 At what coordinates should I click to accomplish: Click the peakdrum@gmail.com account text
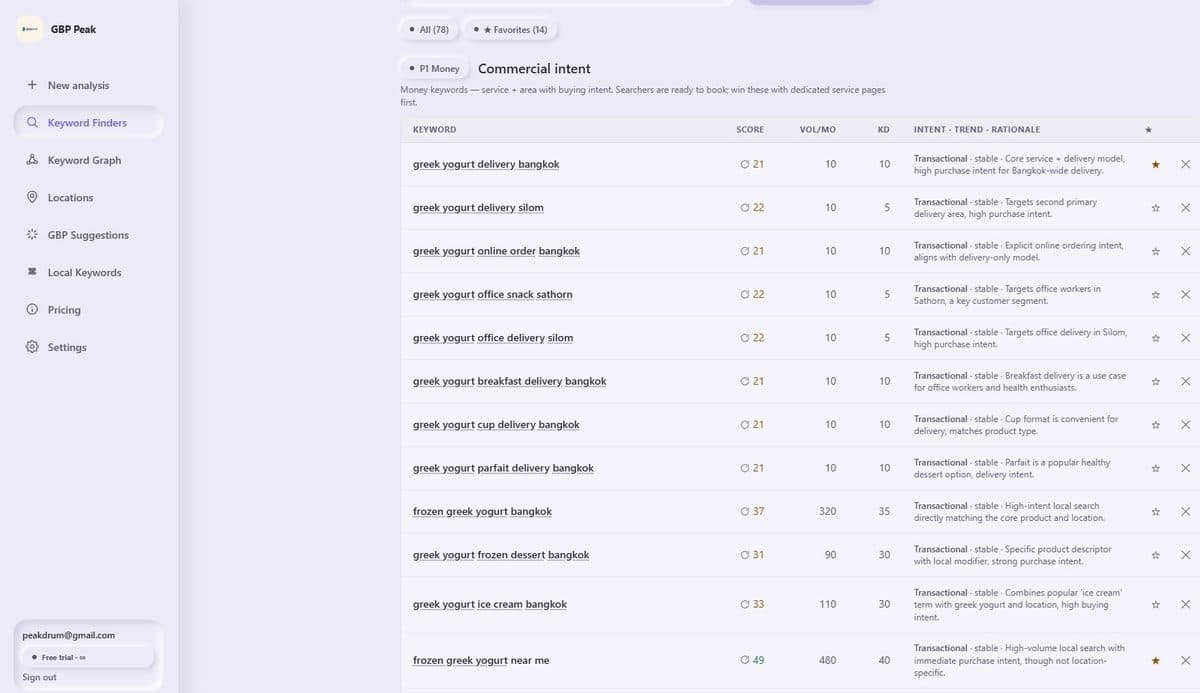(x=68, y=635)
